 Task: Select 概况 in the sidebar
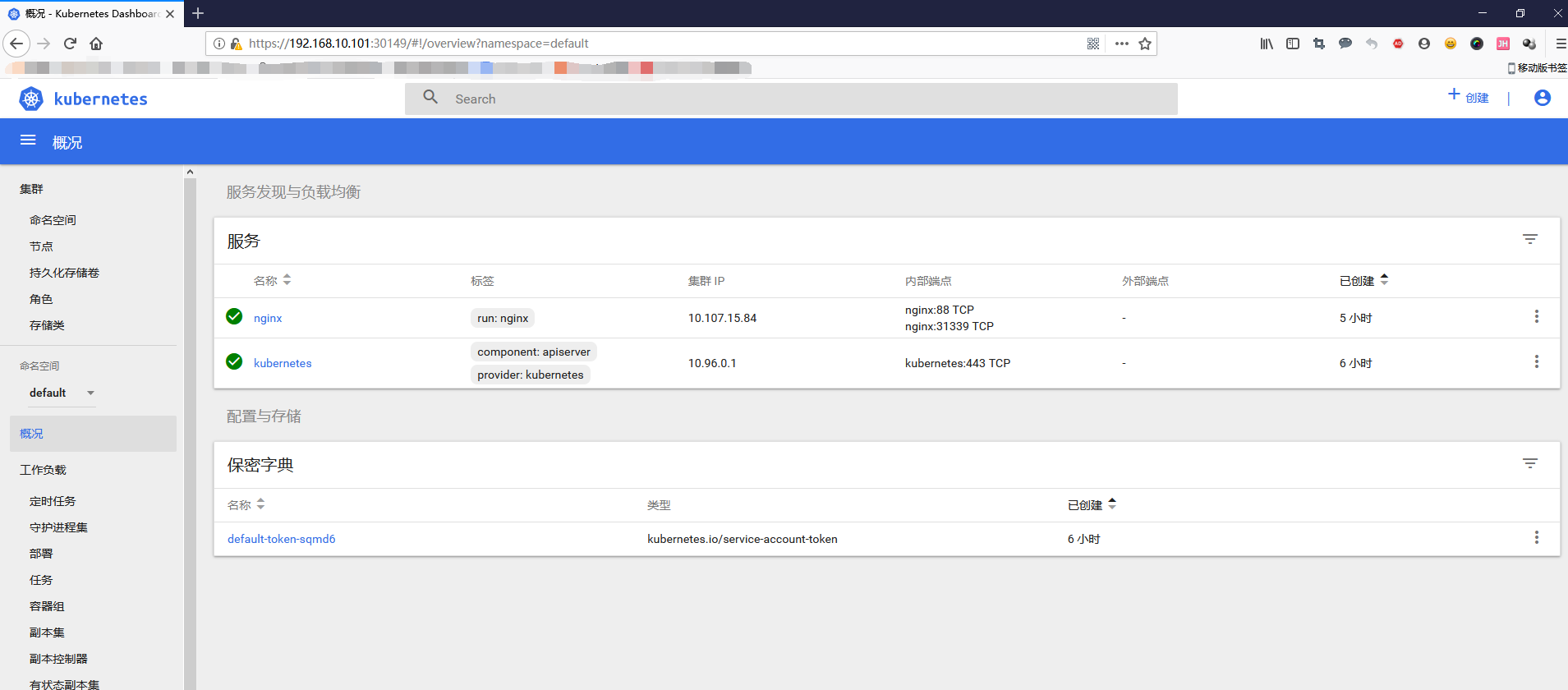(x=93, y=434)
